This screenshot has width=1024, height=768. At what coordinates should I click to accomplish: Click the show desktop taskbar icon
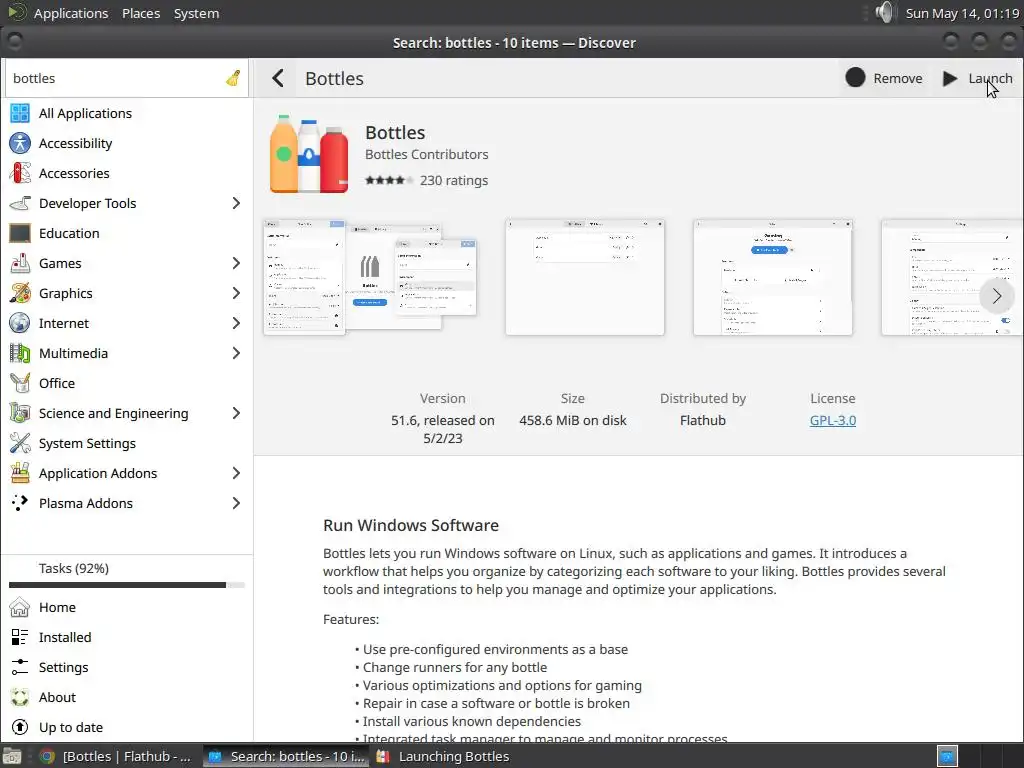pyautogui.click(x=12, y=756)
